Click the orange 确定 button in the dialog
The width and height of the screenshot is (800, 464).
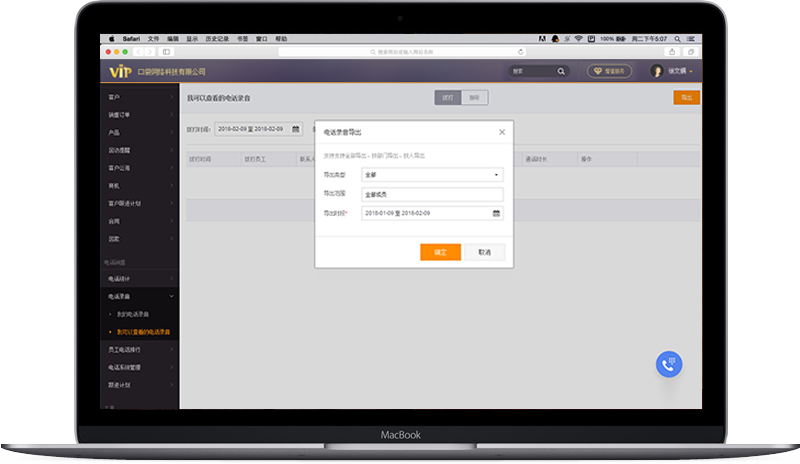[x=440, y=252]
